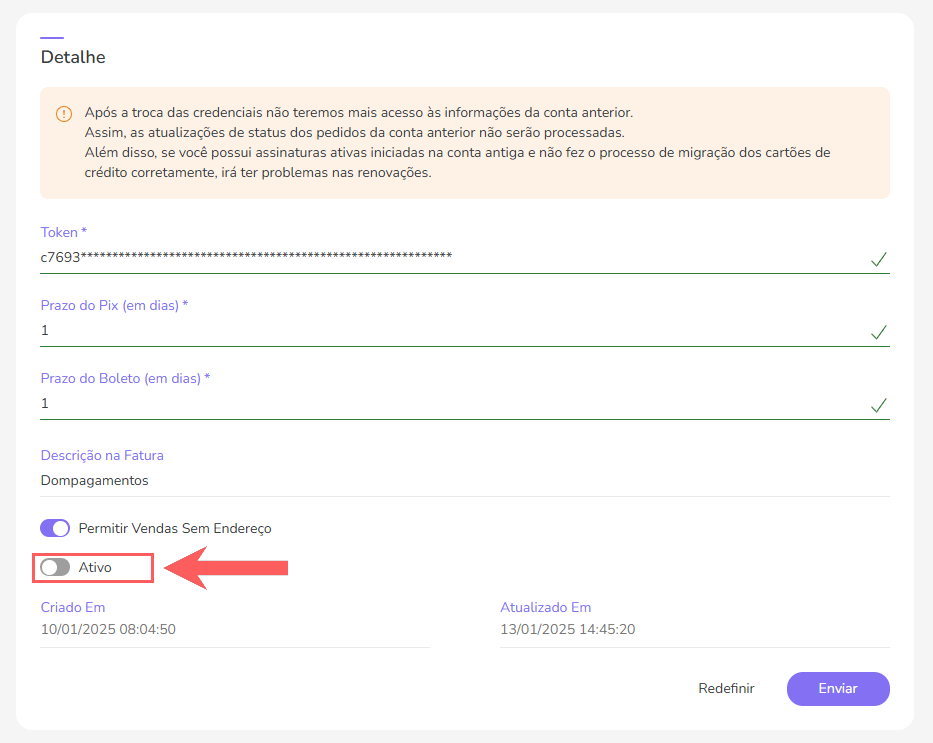
Task: Click the Detalhe section heading
Action: 73,57
